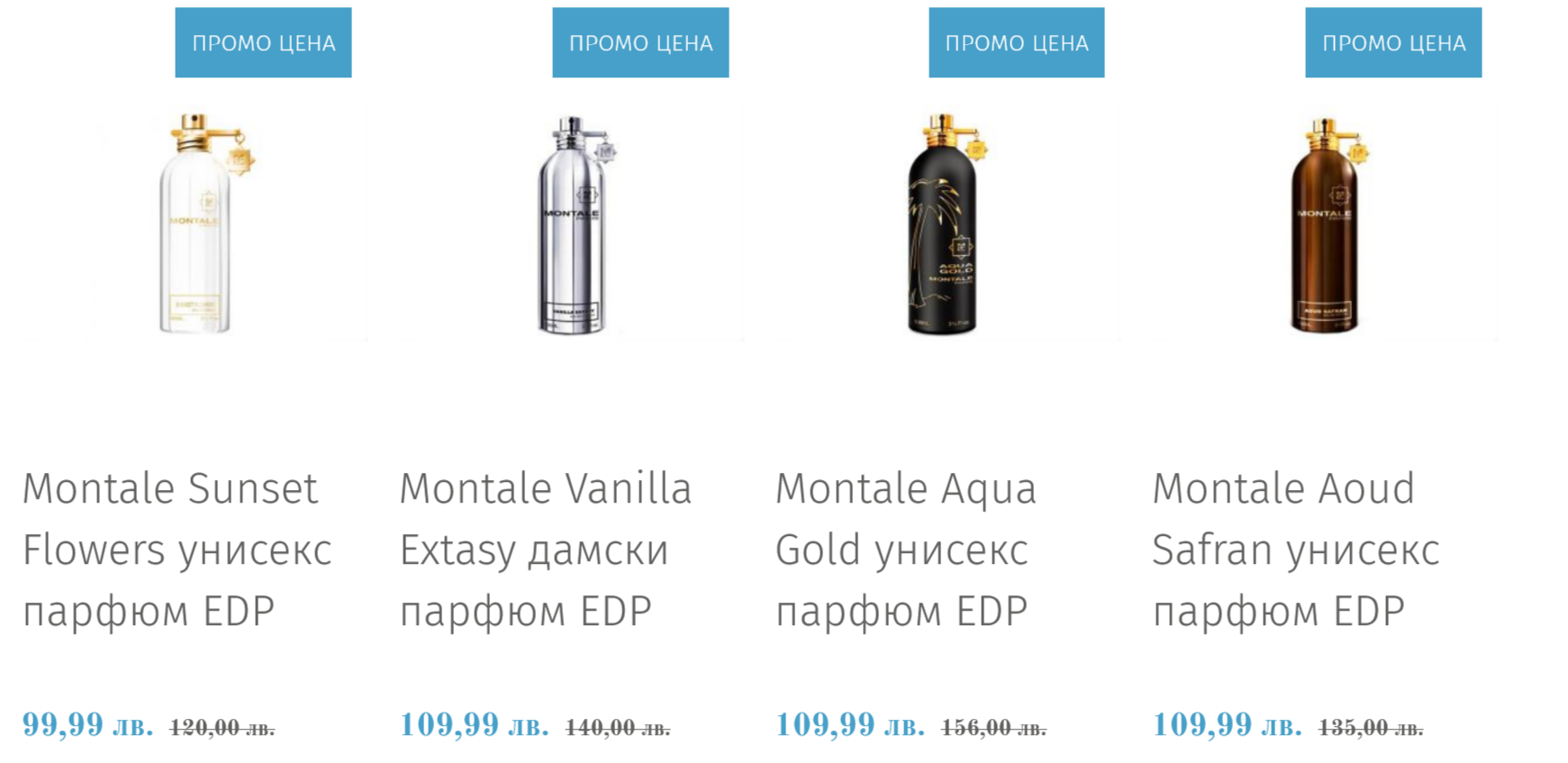Viewport: 1568px width, 763px height.
Task: Click the 109,99 лв. price under Aoud Safran
Action: [1227, 724]
